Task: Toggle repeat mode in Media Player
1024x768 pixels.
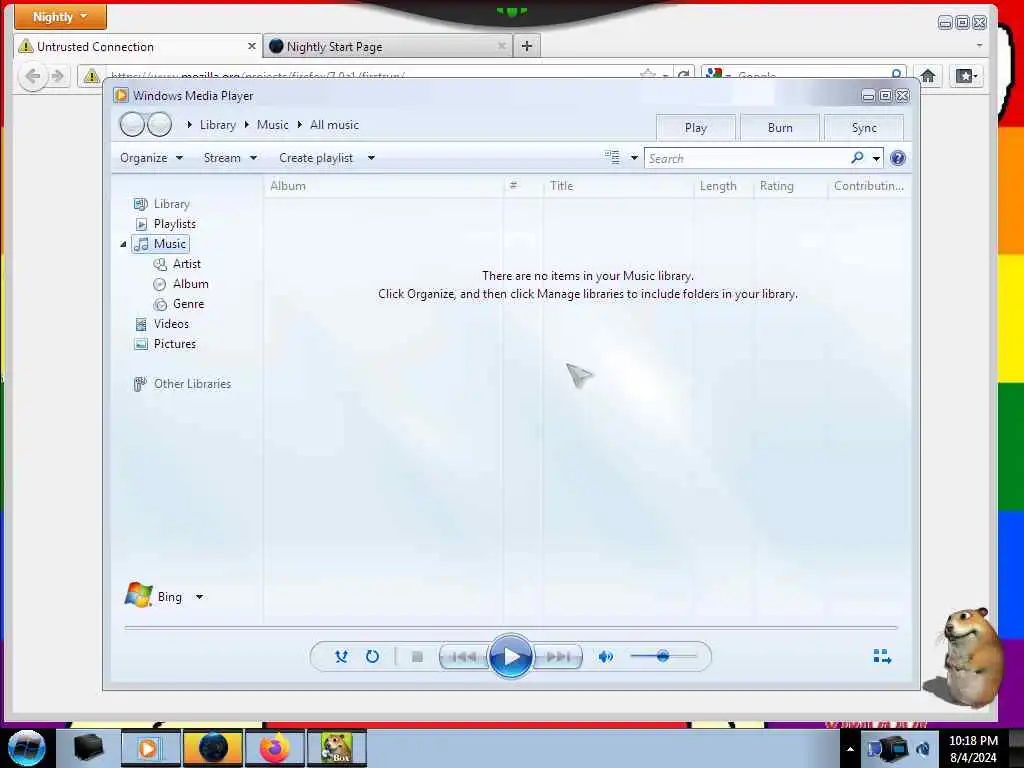Action: pos(372,656)
